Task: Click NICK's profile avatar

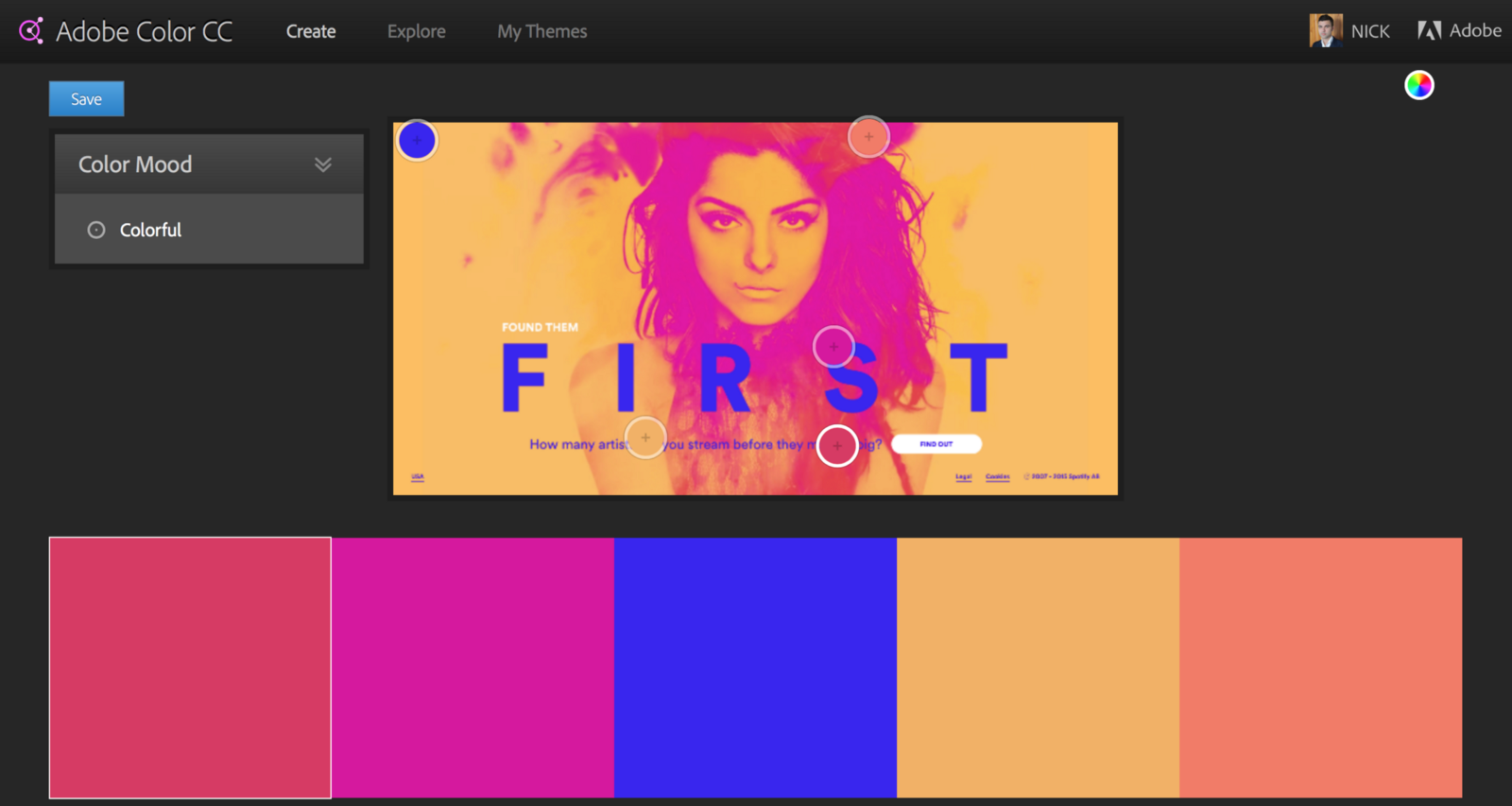Action: [1325, 30]
